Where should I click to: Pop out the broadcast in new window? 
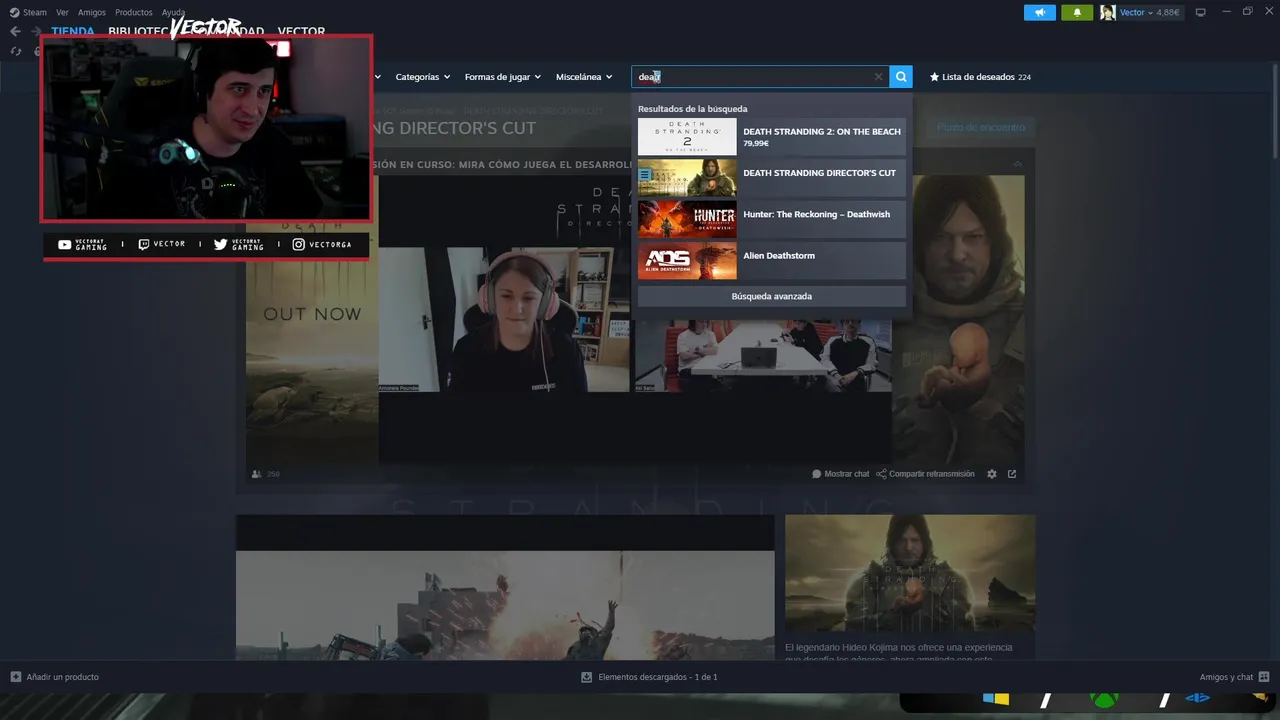point(1012,474)
